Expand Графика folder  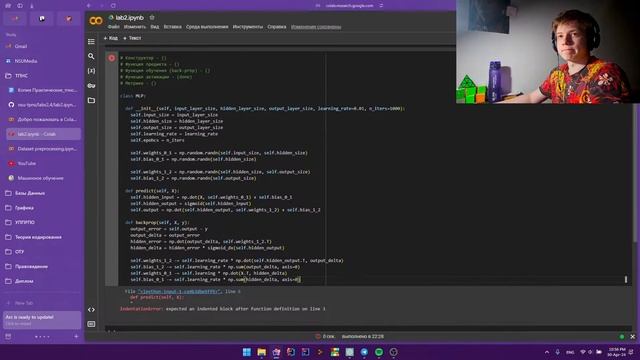(43, 208)
